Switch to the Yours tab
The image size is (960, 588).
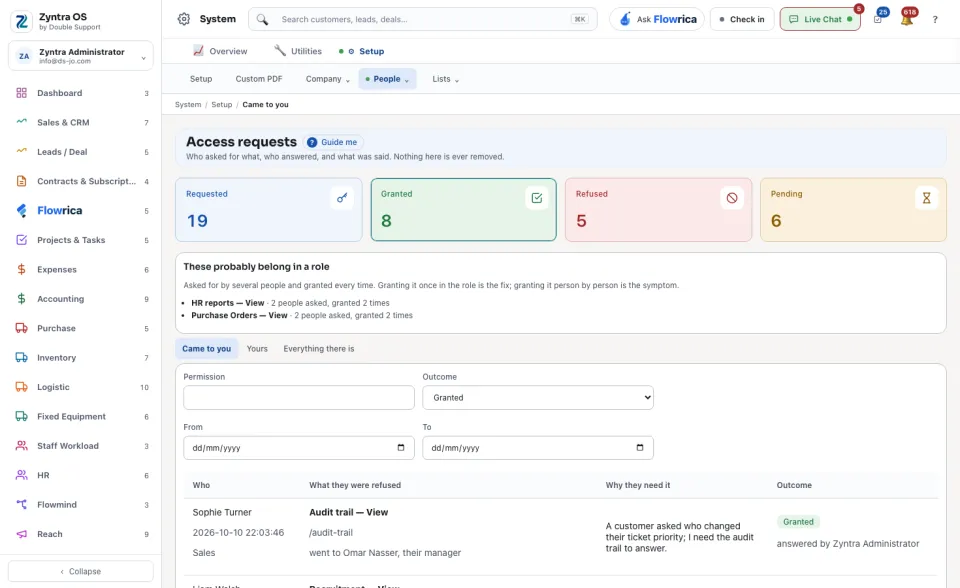tap(257, 349)
